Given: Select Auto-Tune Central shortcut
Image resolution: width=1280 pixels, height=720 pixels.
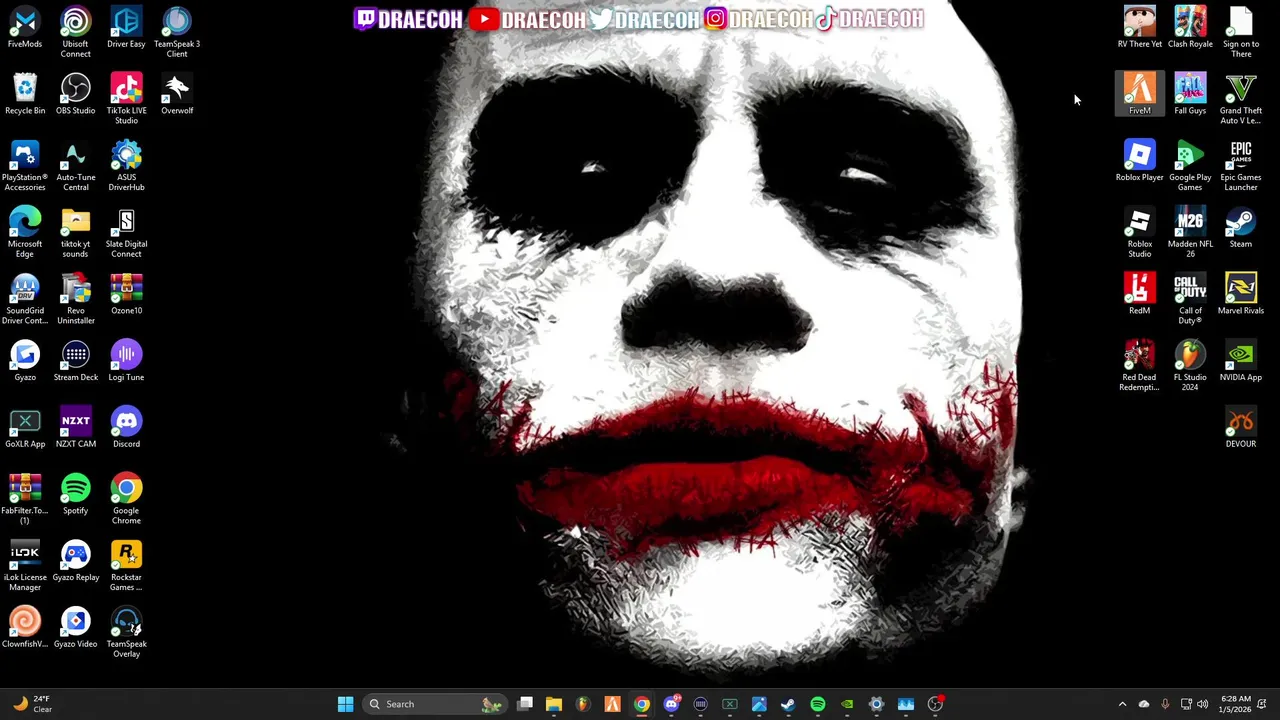Looking at the screenshot, I should click(76, 166).
